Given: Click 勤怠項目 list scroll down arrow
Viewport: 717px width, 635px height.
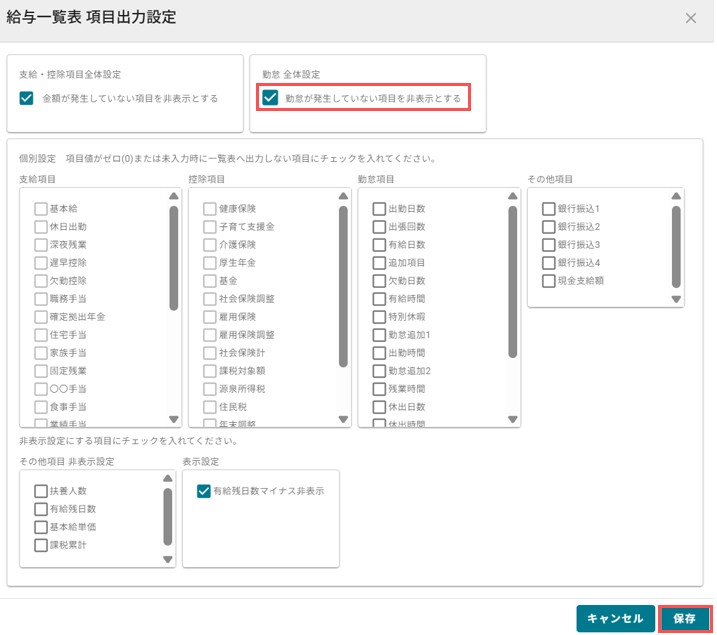Looking at the screenshot, I should (x=513, y=419).
